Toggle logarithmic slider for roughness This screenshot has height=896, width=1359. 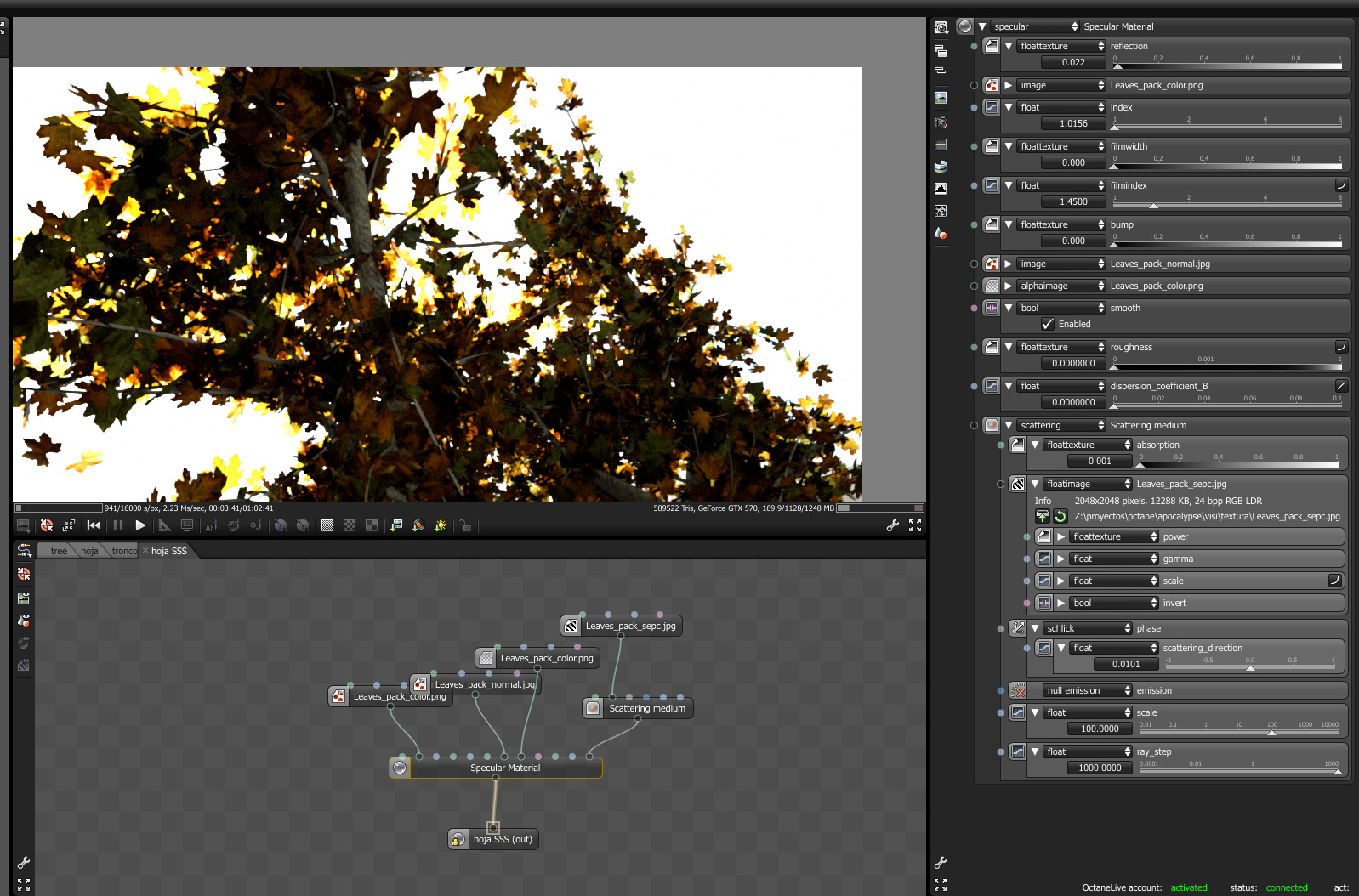pyautogui.click(x=1341, y=347)
